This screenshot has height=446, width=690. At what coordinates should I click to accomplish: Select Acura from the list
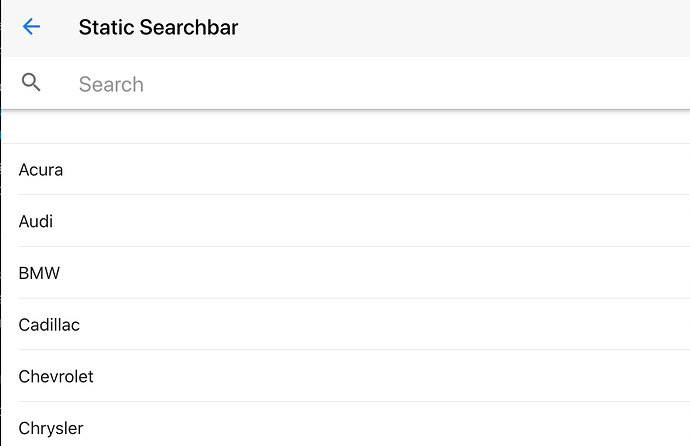click(346, 169)
